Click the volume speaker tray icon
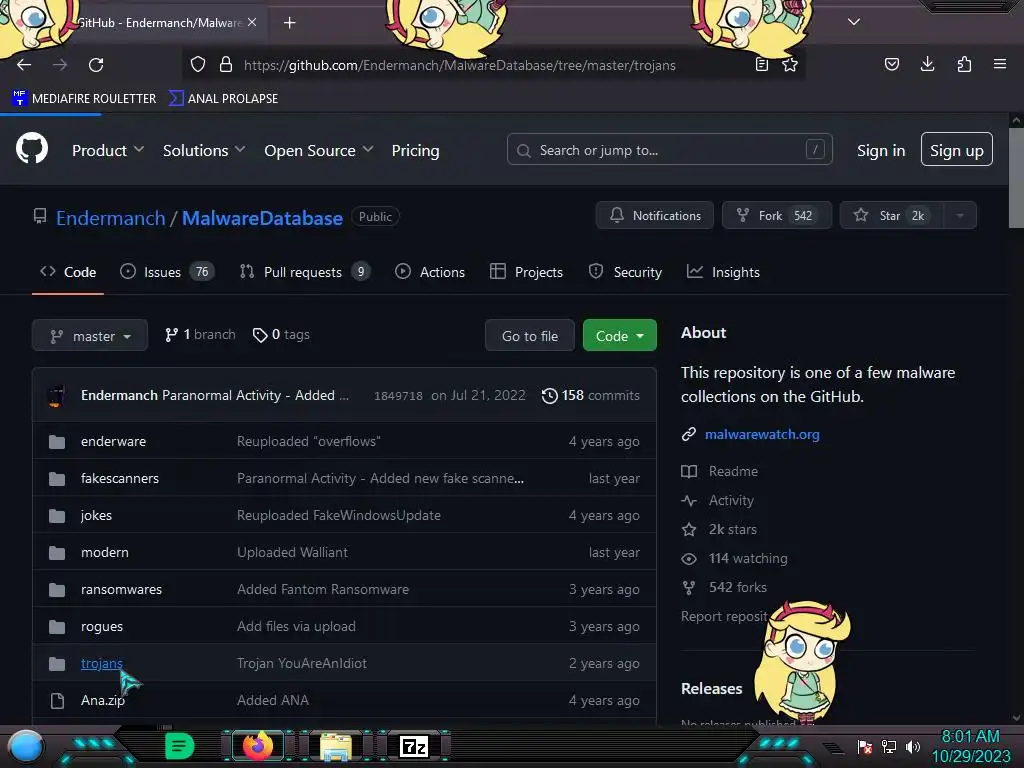This screenshot has width=1024, height=768. pyautogui.click(x=913, y=746)
